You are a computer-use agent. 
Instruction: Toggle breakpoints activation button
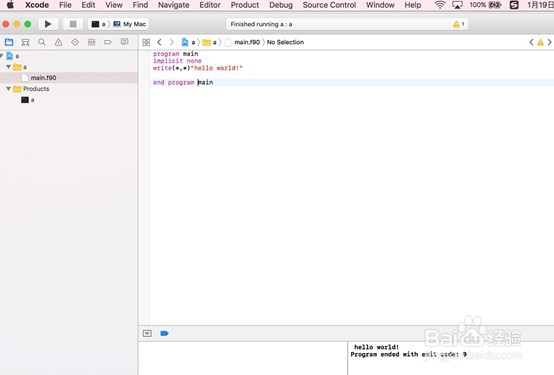click(x=164, y=333)
